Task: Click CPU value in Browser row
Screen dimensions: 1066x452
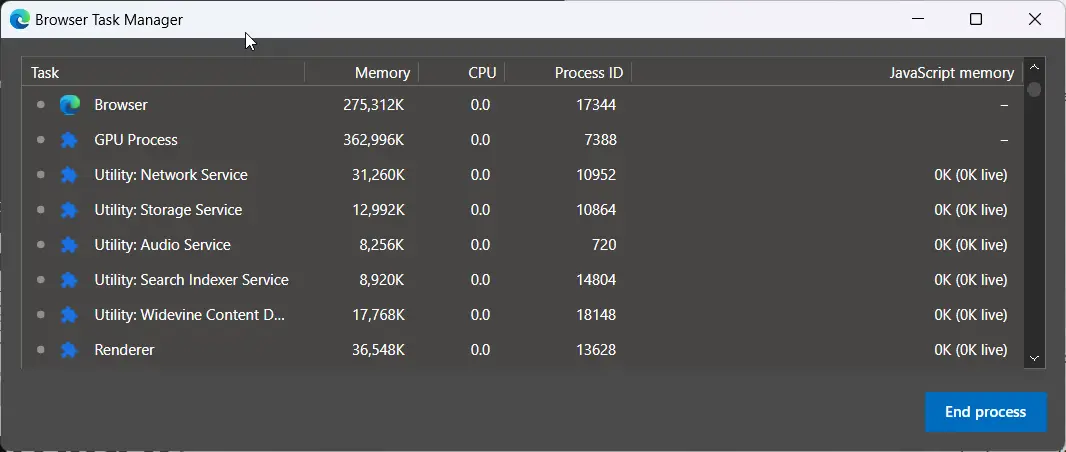Action: pos(480,105)
